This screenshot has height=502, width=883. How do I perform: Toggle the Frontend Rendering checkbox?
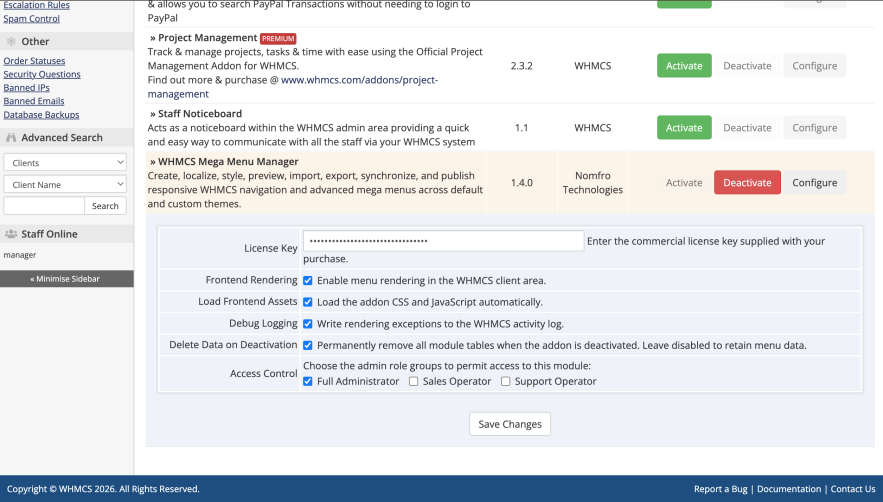(307, 281)
